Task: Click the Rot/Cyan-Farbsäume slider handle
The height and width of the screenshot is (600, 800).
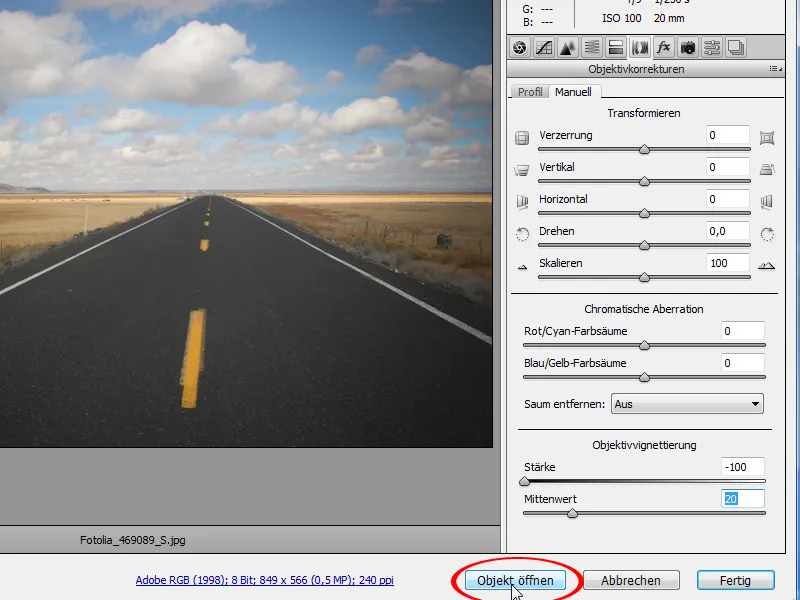Action: coord(644,345)
